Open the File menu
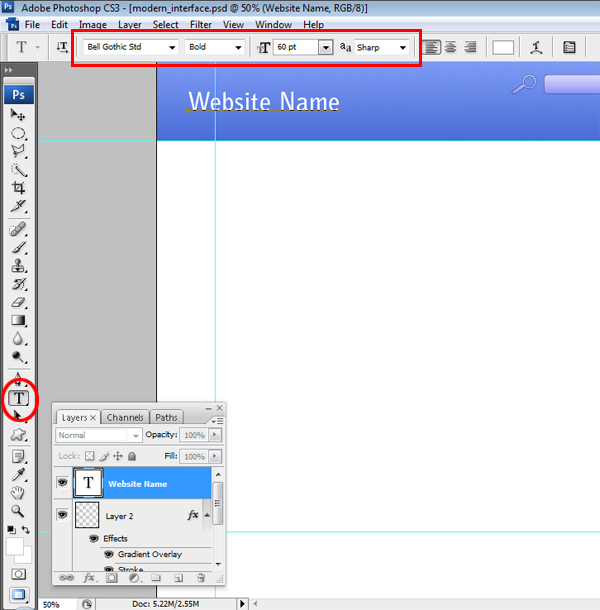600x610 pixels. coord(32,25)
